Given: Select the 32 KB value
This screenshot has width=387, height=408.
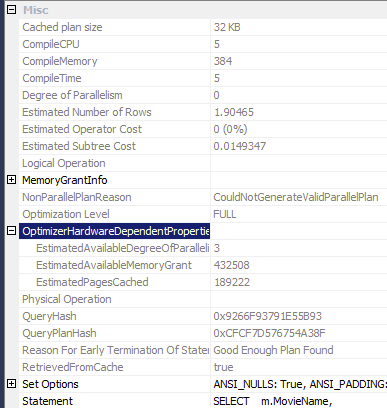Looking at the screenshot, I should [x=227, y=27].
